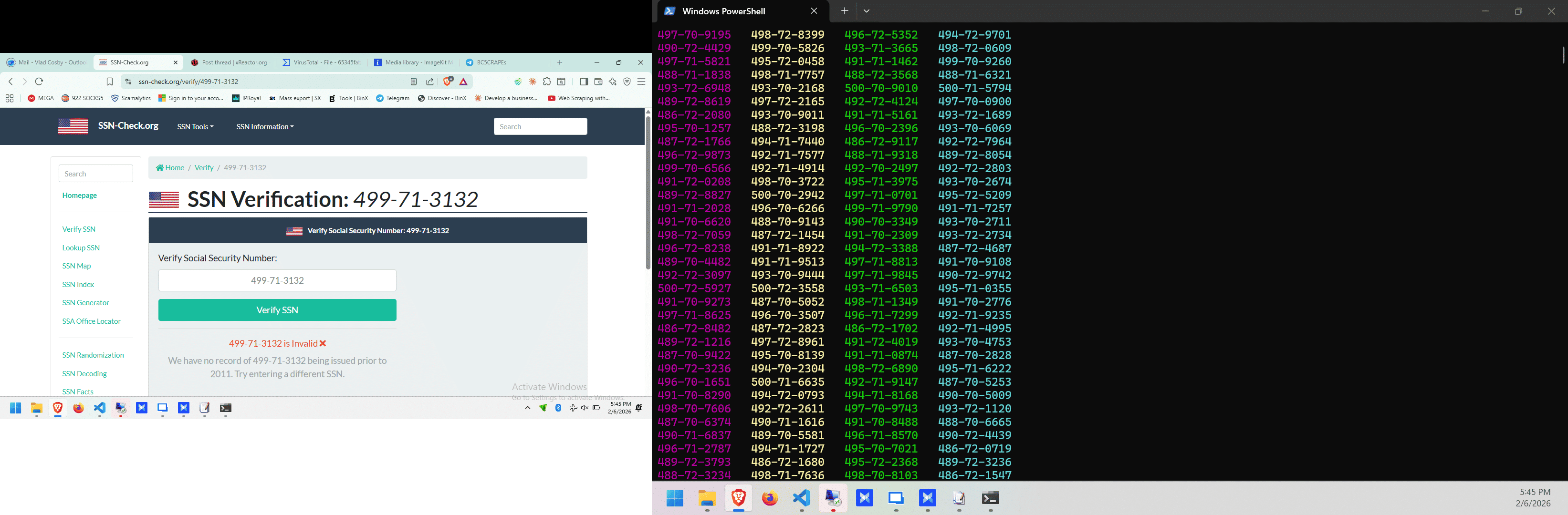Switch to the VirusTotal File tab

coord(322,62)
